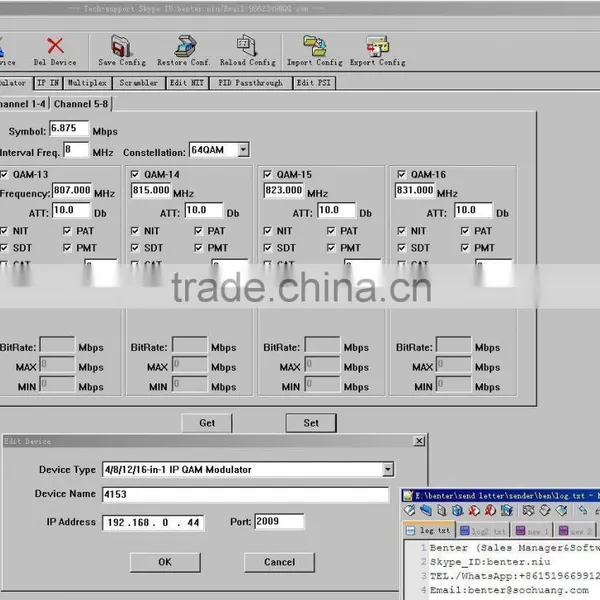Click the Save icon in Notepad++ toolbar
The width and height of the screenshot is (600, 600).
[x=442, y=510]
